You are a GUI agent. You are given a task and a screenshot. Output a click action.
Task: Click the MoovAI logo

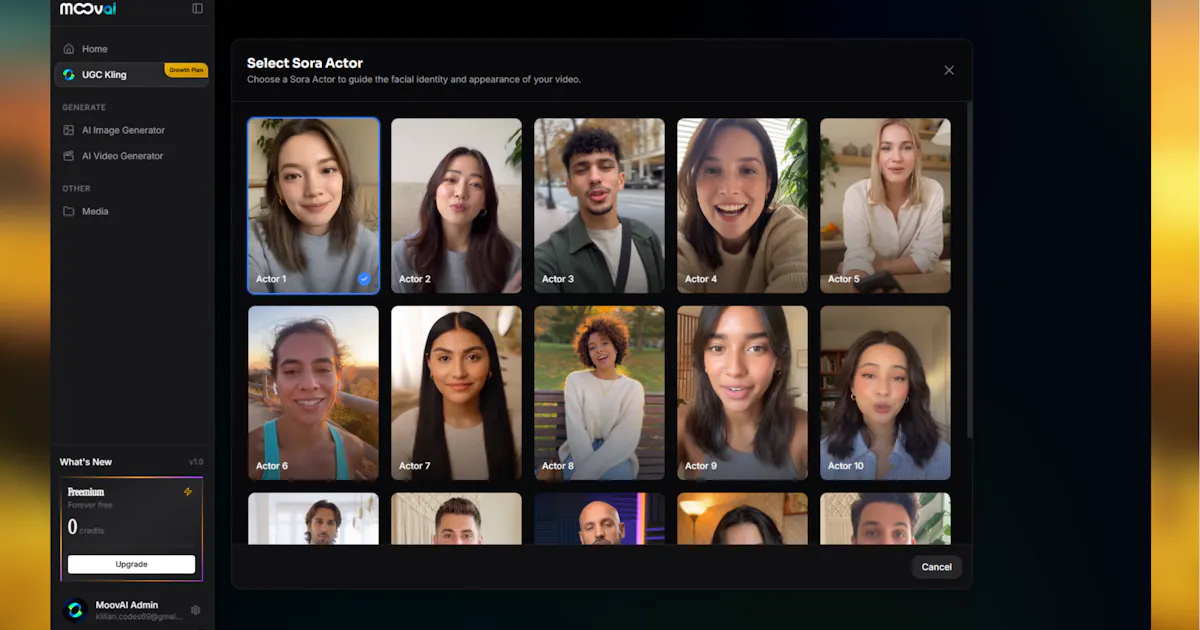click(88, 9)
